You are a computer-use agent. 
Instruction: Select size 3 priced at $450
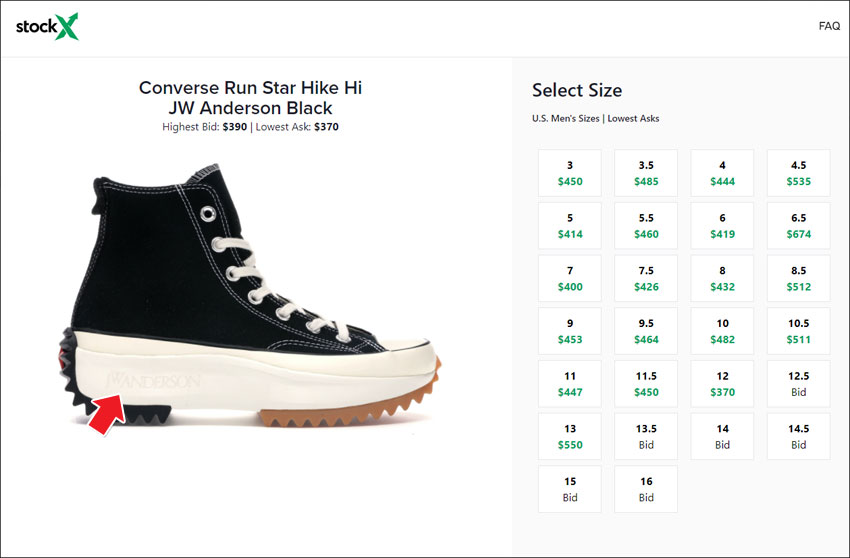coord(570,174)
